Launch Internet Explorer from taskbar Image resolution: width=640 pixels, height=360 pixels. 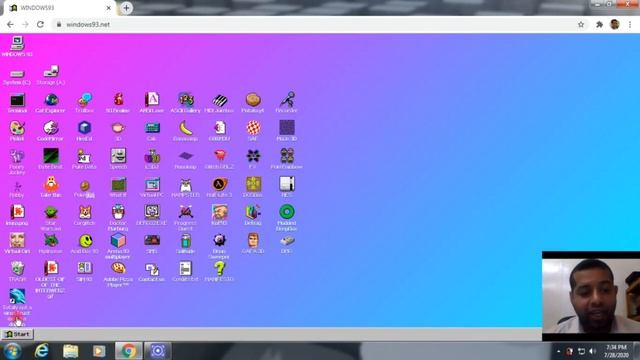(41, 351)
